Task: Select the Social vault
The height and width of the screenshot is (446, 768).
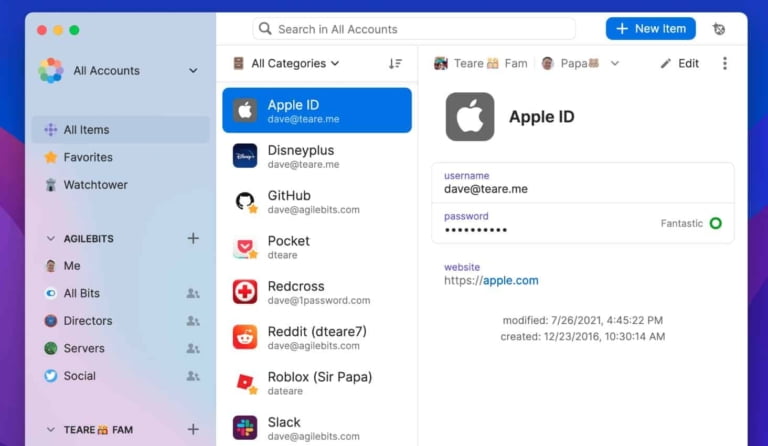Action: point(120,376)
